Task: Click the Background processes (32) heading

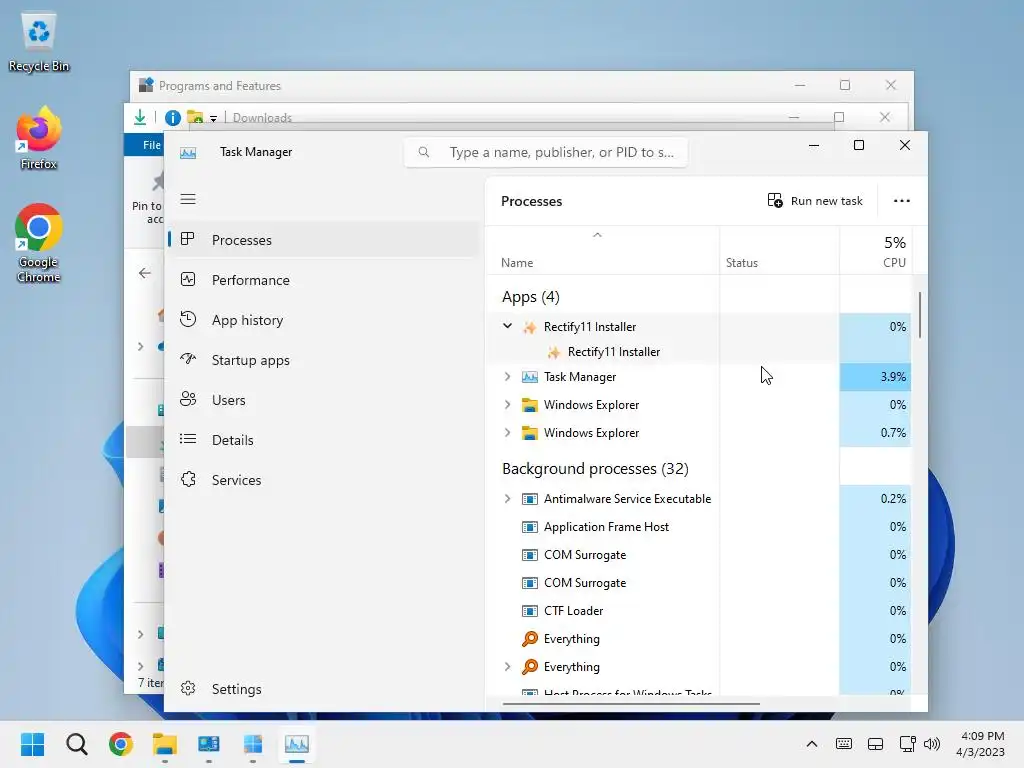Action: 595,469
